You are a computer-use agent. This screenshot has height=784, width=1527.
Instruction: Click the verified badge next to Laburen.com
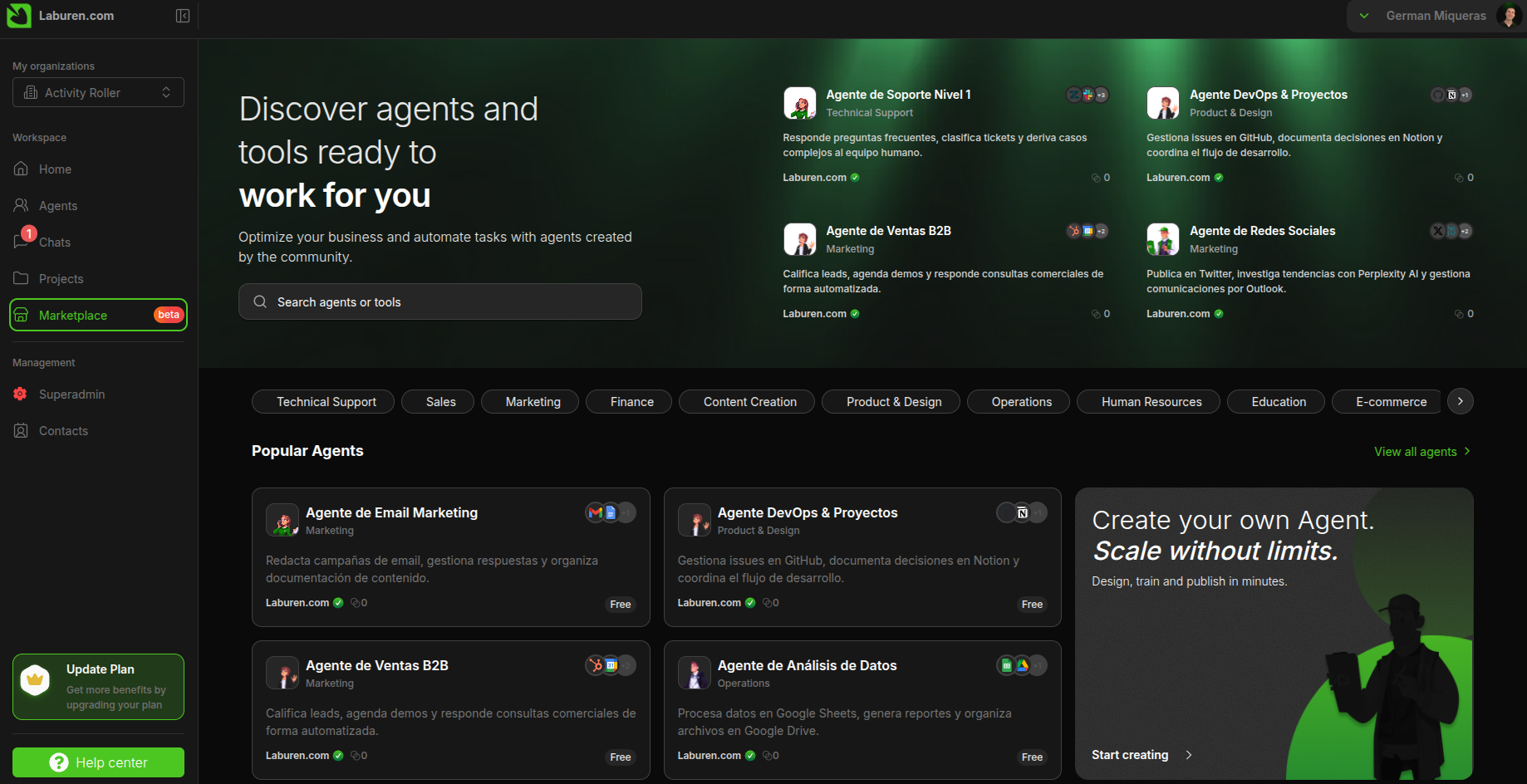[x=854, y=177]
